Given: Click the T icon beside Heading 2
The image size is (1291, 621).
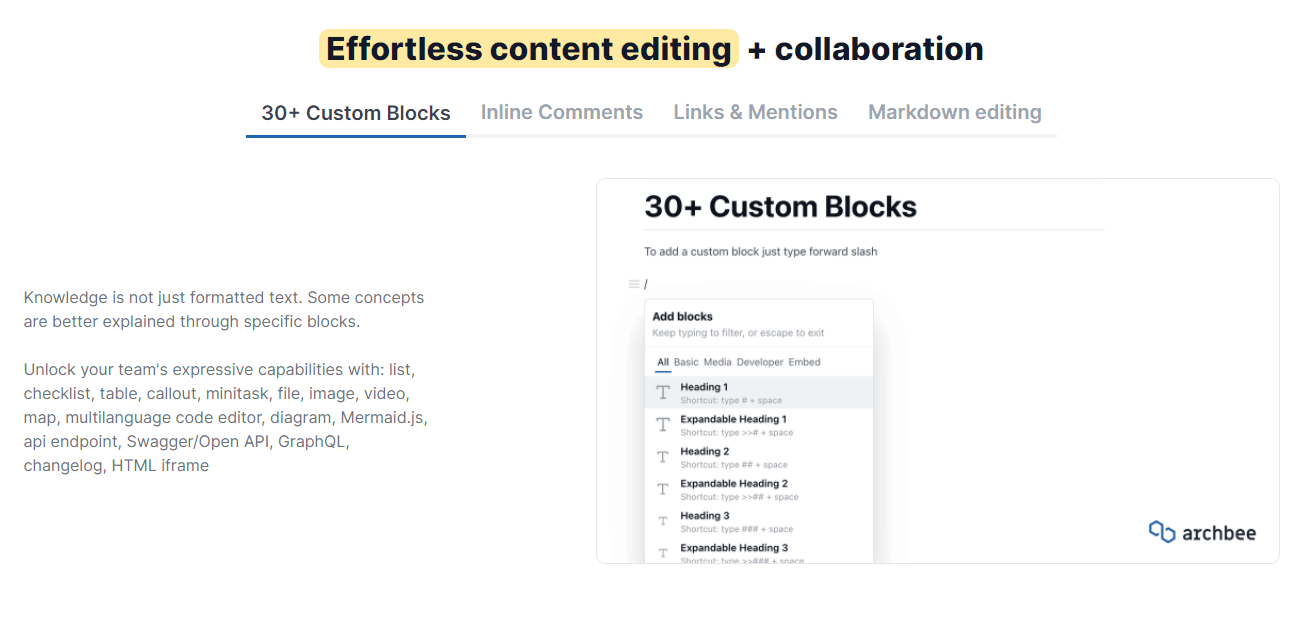Looking at the screenshot, I should 662,457.
